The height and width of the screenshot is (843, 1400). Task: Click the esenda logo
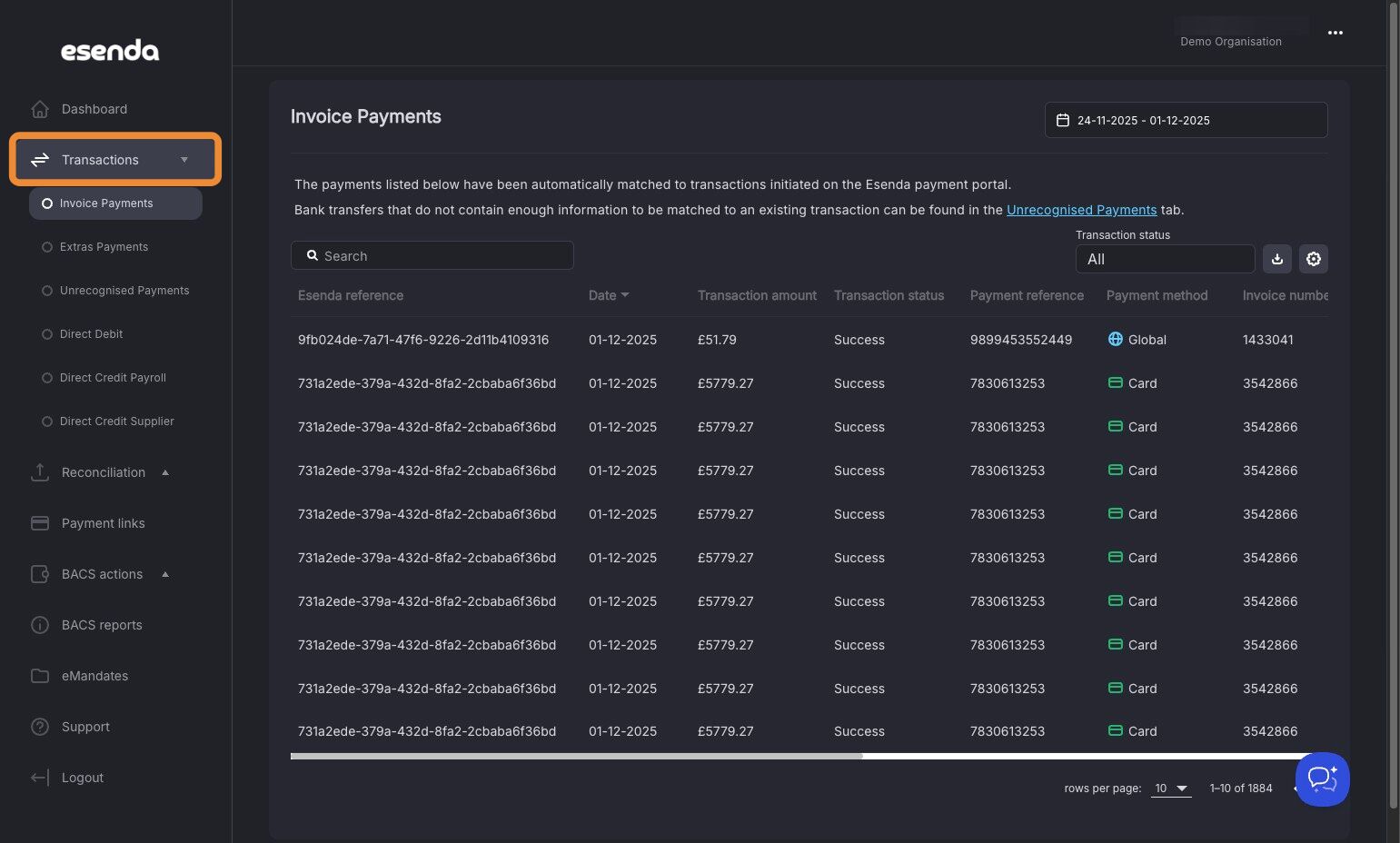tap(110, 51)
